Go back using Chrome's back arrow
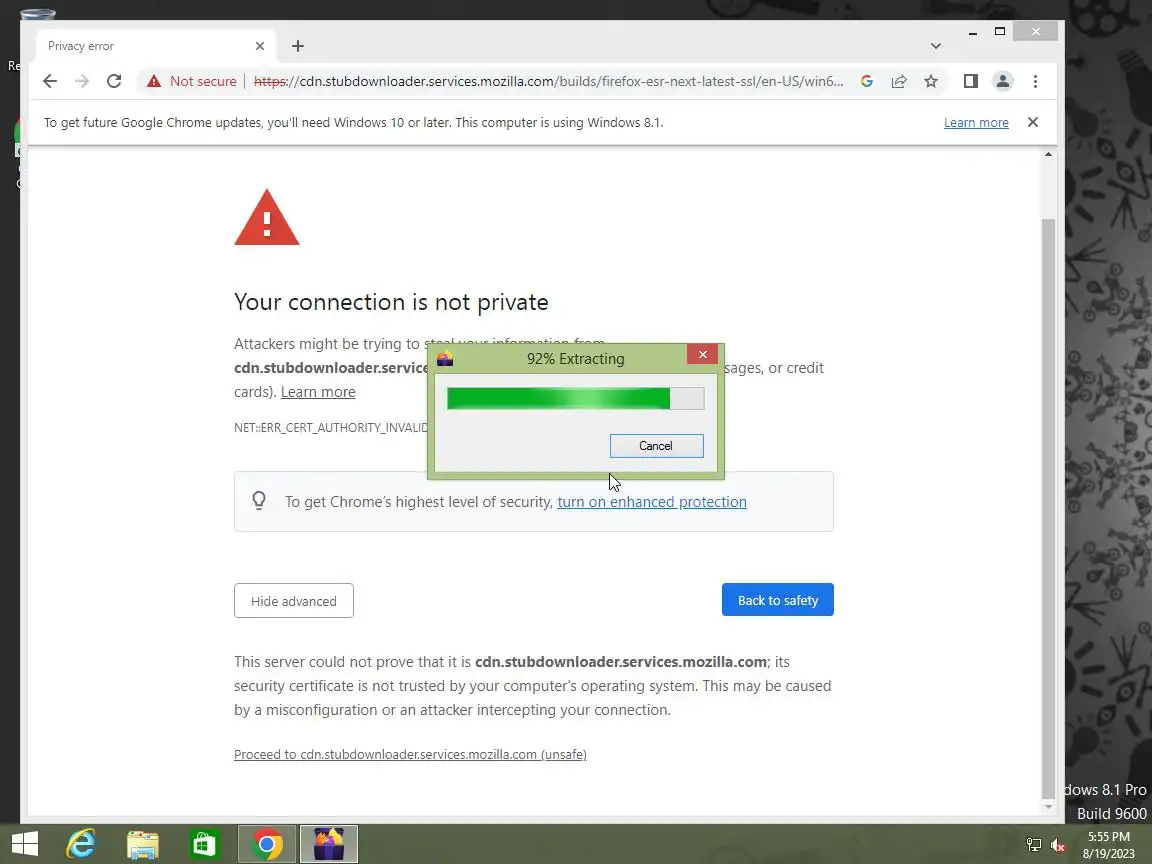Viewport: 1152px width, 864px height. click(49, 82)
